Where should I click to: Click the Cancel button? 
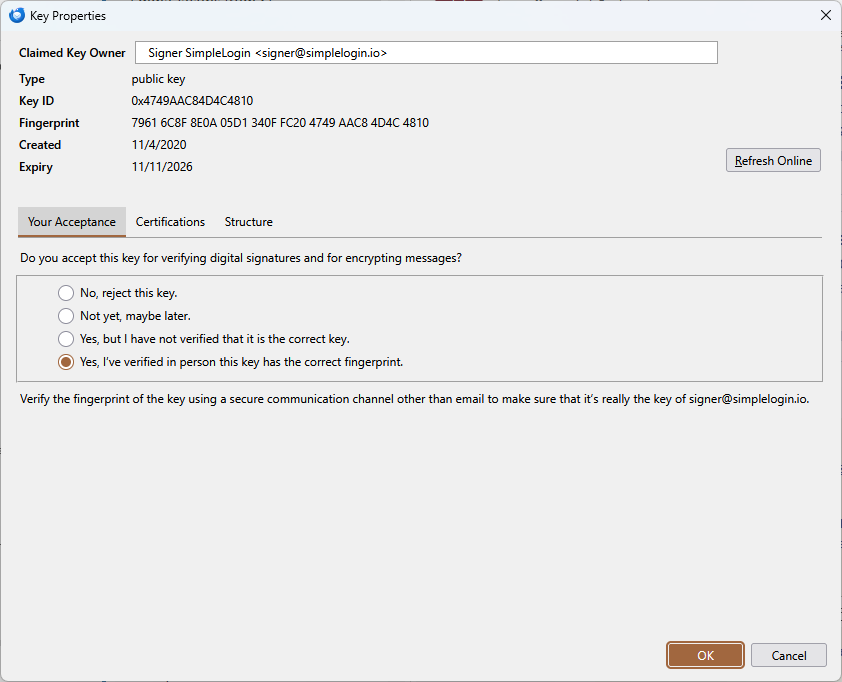(789, 655)
